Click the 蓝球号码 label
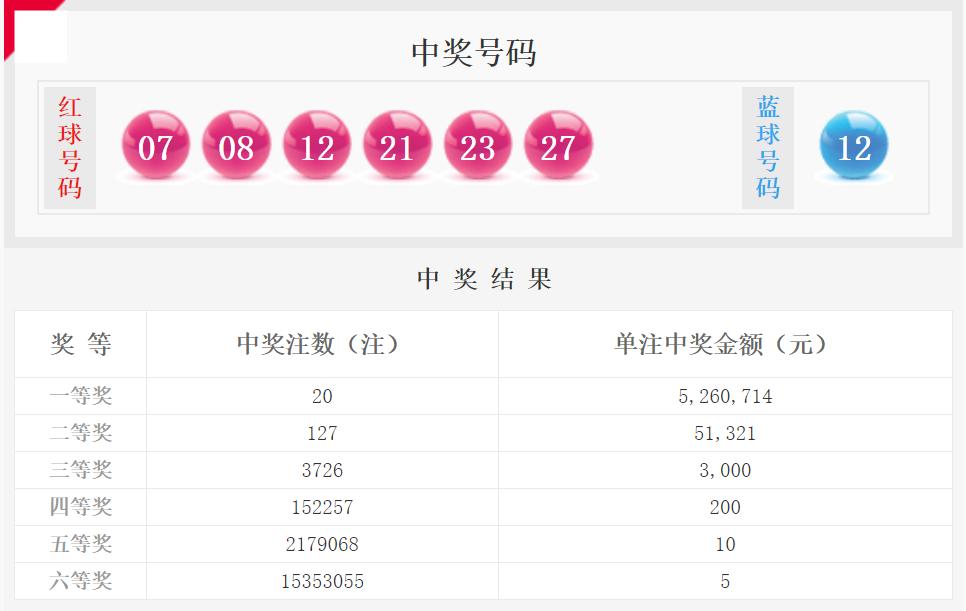Image resolution: width=966 pixels, height=611 pixels. pyautogui.click(x=768, y=148)
